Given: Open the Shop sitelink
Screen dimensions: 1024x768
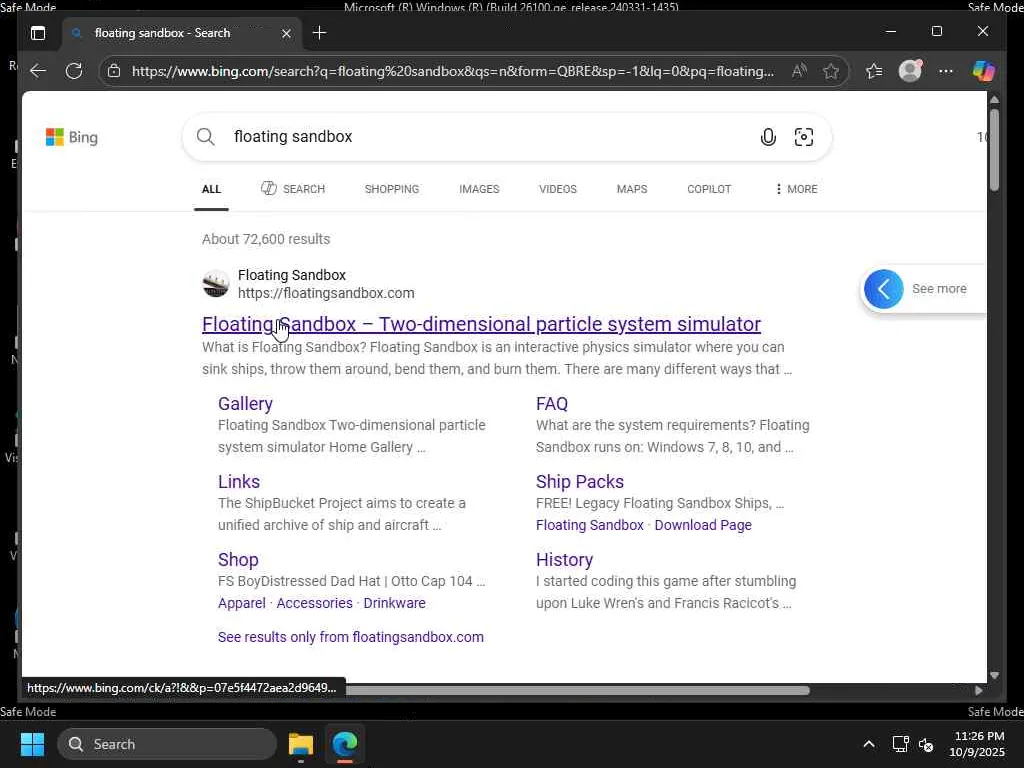Looking at the screenshot, I should pyautogui.click(x=238, y=560).
